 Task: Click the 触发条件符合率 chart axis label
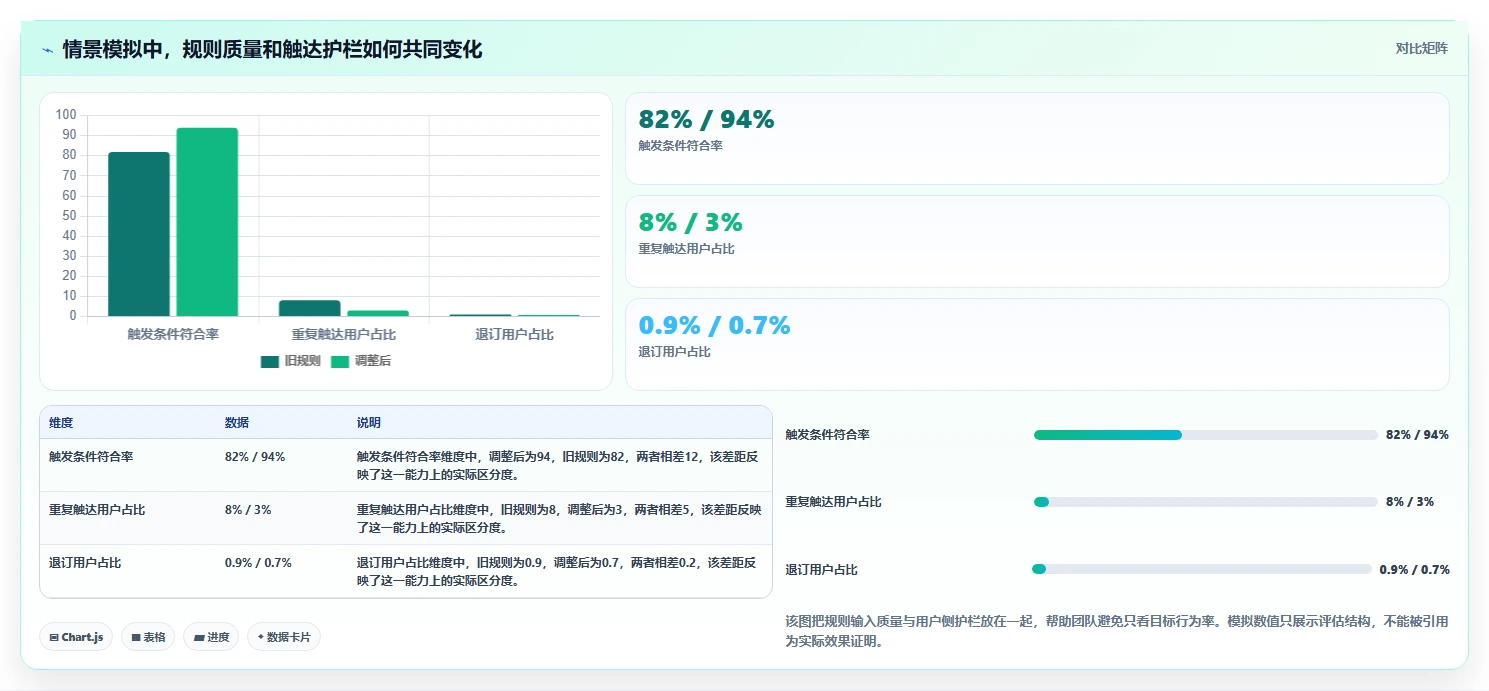(x=173, y=334)
